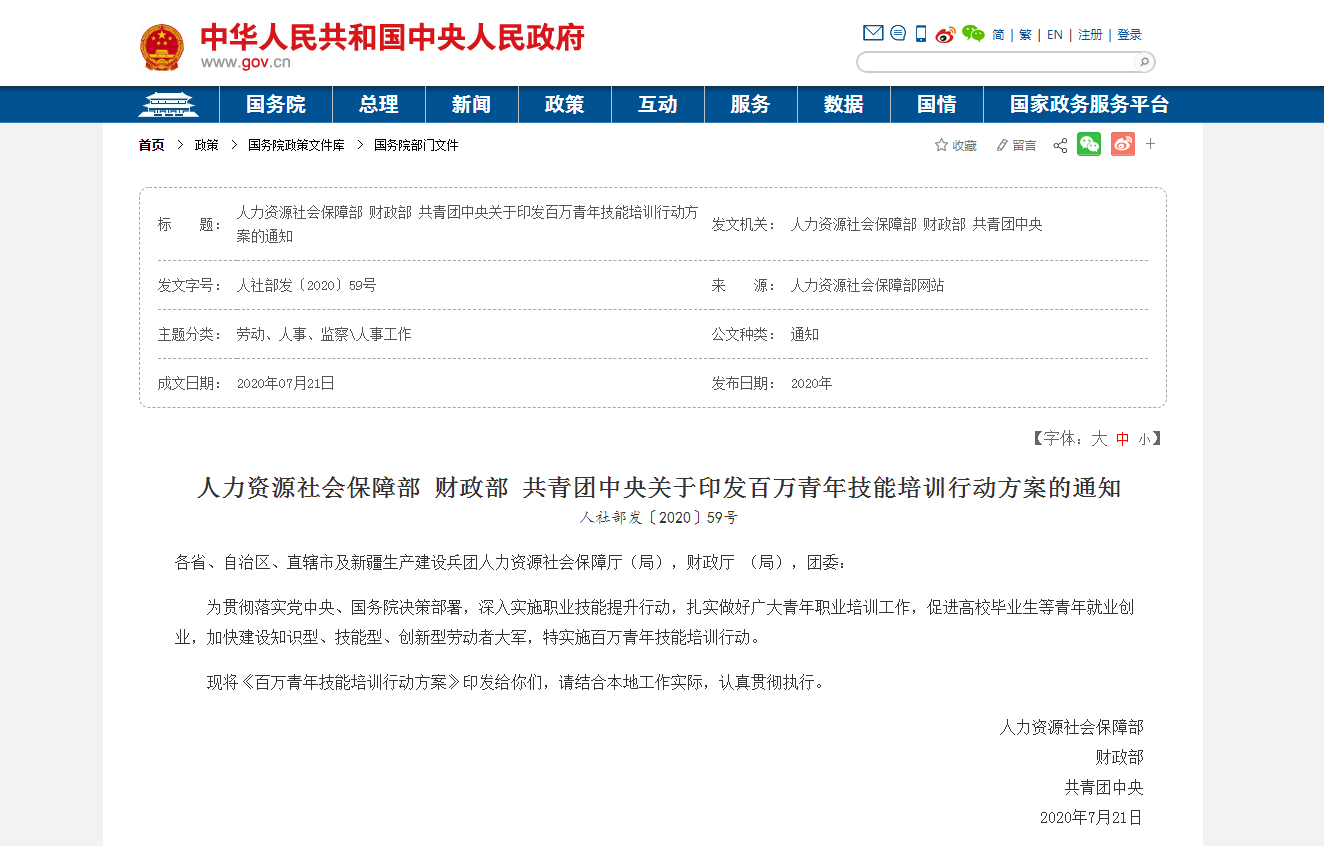Set font size to medium (中)
The image size is (1324, 846).
point(1123,438)
